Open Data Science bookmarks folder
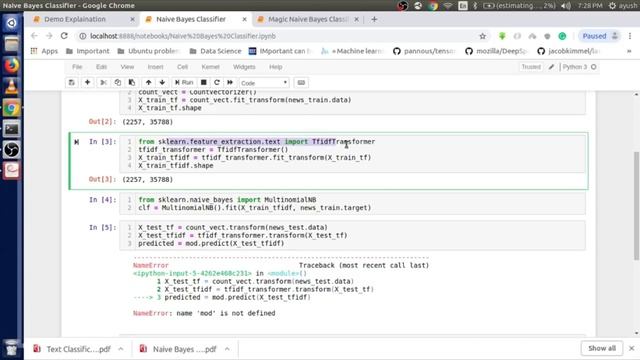This screenshot has height=360, width=640. (x=216, y=51)
